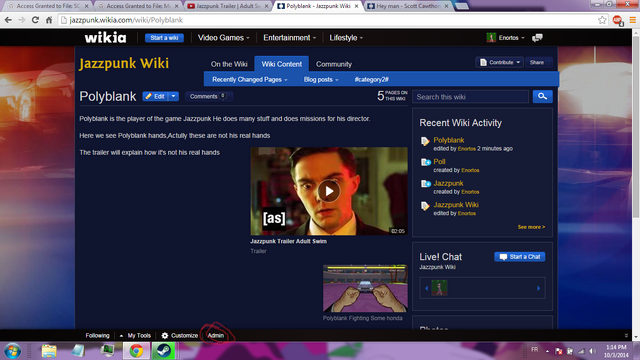
Task: Open the Video Games menu
Action: coord(223,38)
